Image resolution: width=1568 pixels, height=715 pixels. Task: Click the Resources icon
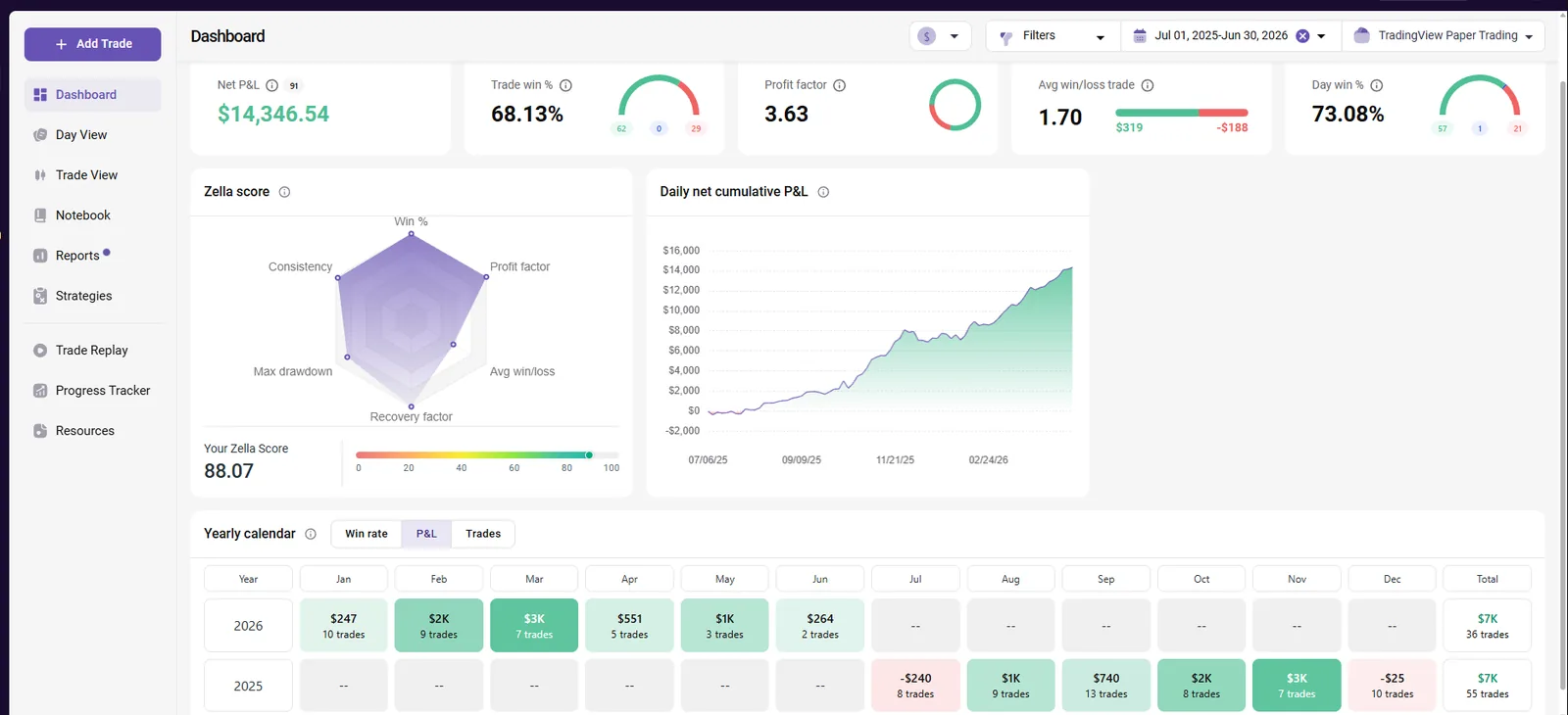coord(40,431)
